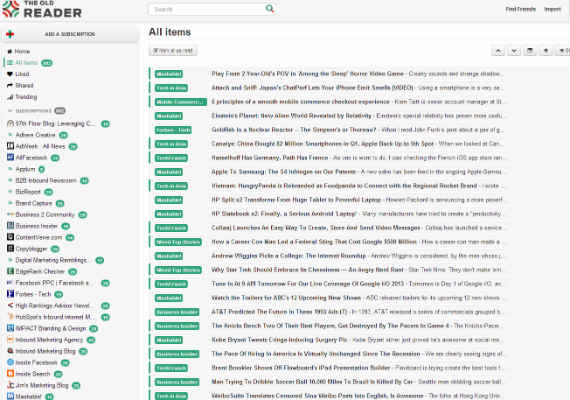Open Kobe Bryant Tweets Surgery Pic article

280,340
